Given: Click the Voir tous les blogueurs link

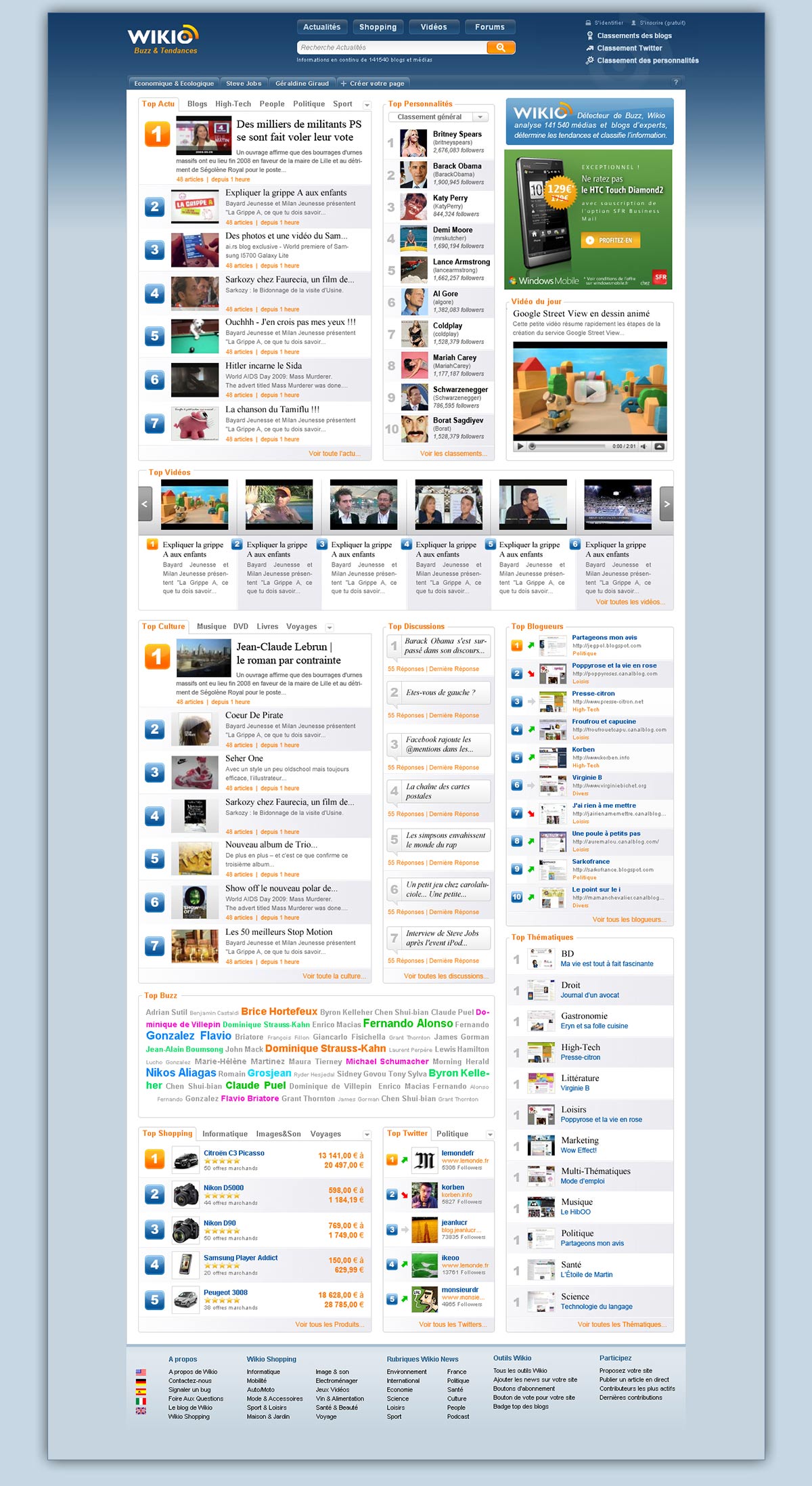Looking at the screenshot, I should click(x=629, y=919).
